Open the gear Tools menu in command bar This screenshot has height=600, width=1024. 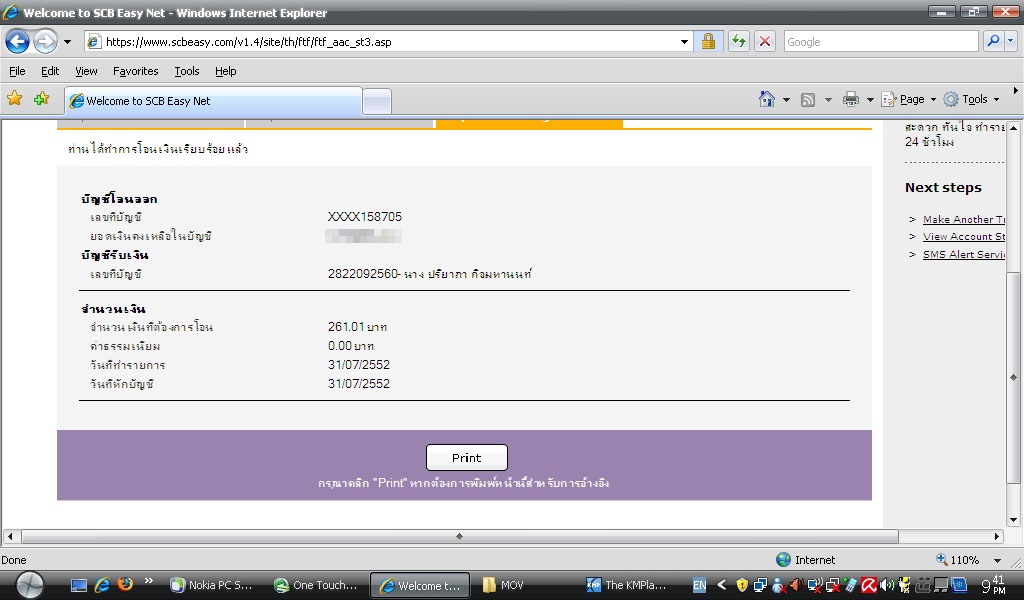tap(972, 99)
